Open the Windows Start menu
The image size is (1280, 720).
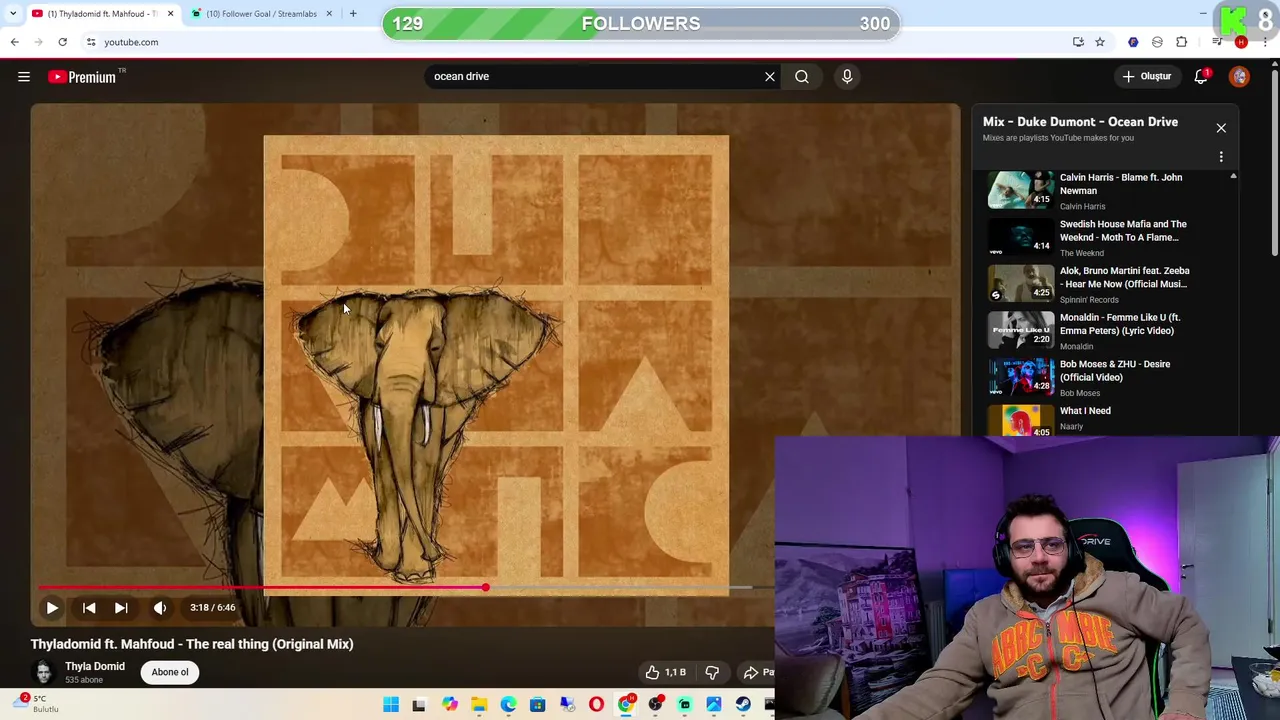391,705
